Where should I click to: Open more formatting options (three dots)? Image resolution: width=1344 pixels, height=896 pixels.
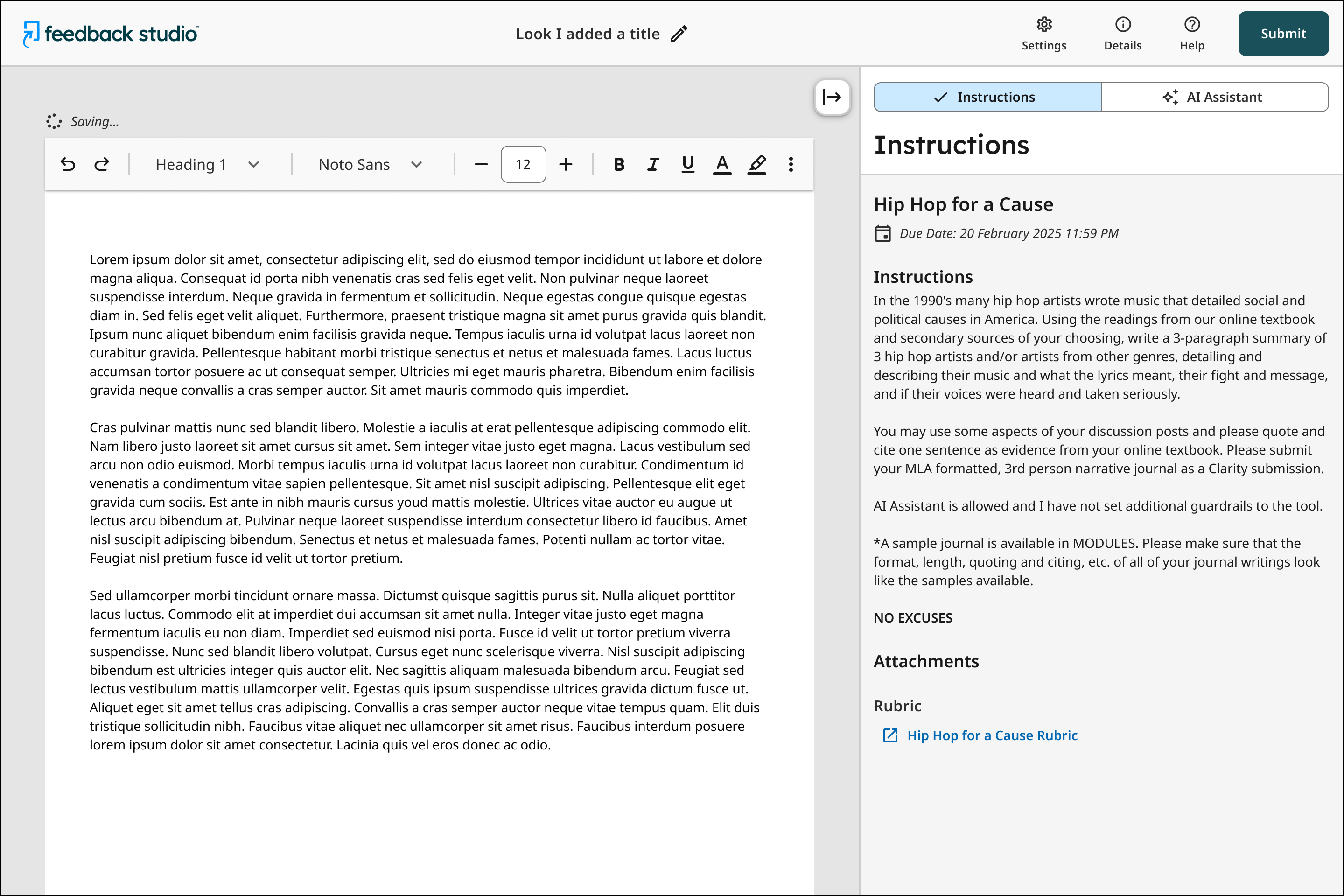[x=791, y=165]
